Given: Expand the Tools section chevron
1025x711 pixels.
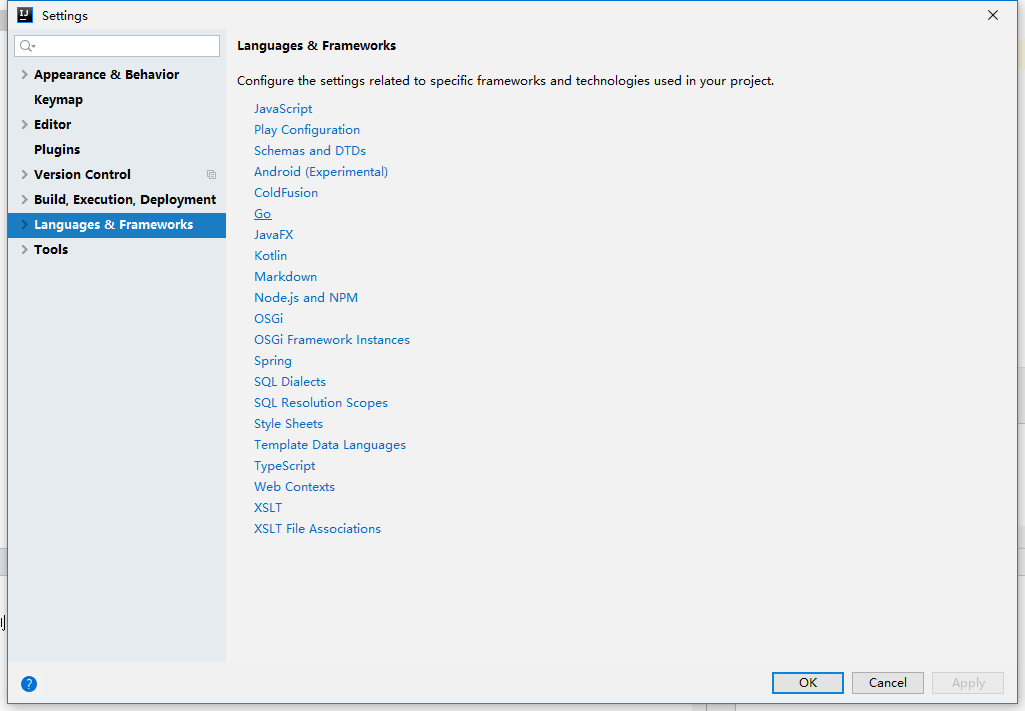Looking at the screenshot, I should coord(24,249).
